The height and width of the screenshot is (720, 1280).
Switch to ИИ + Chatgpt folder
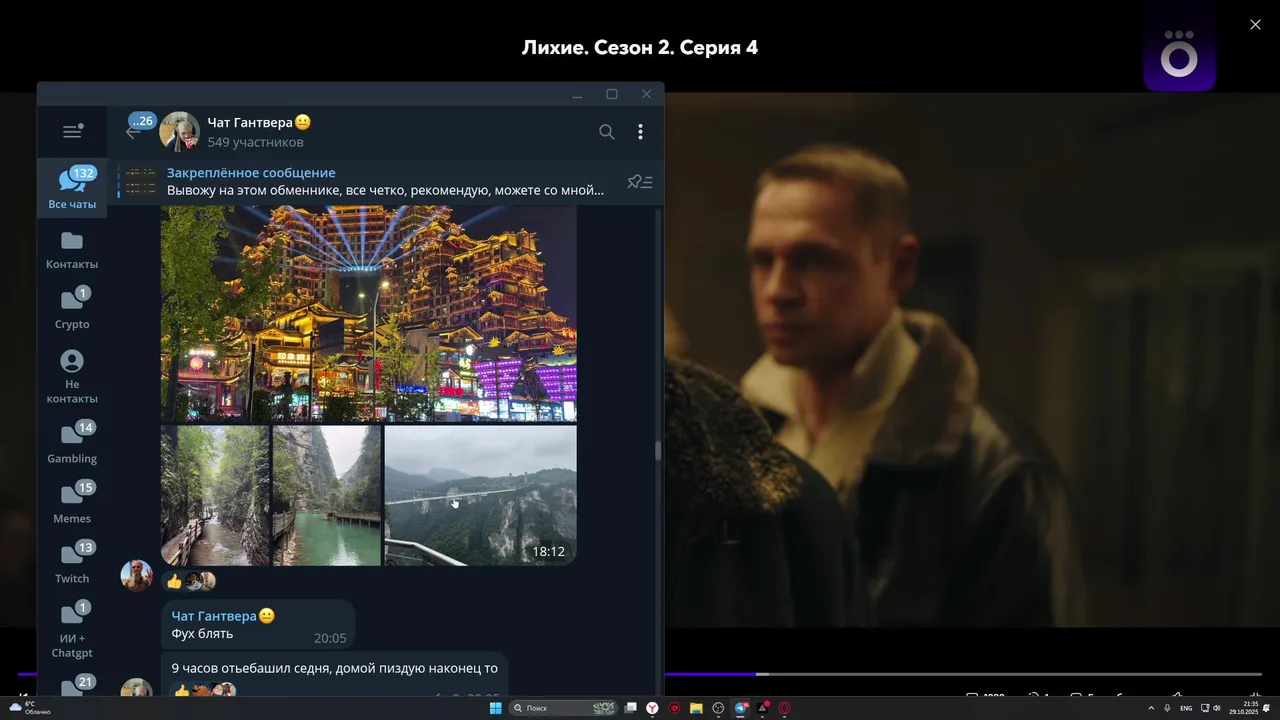pyautogui.click(x=72, y=631)
